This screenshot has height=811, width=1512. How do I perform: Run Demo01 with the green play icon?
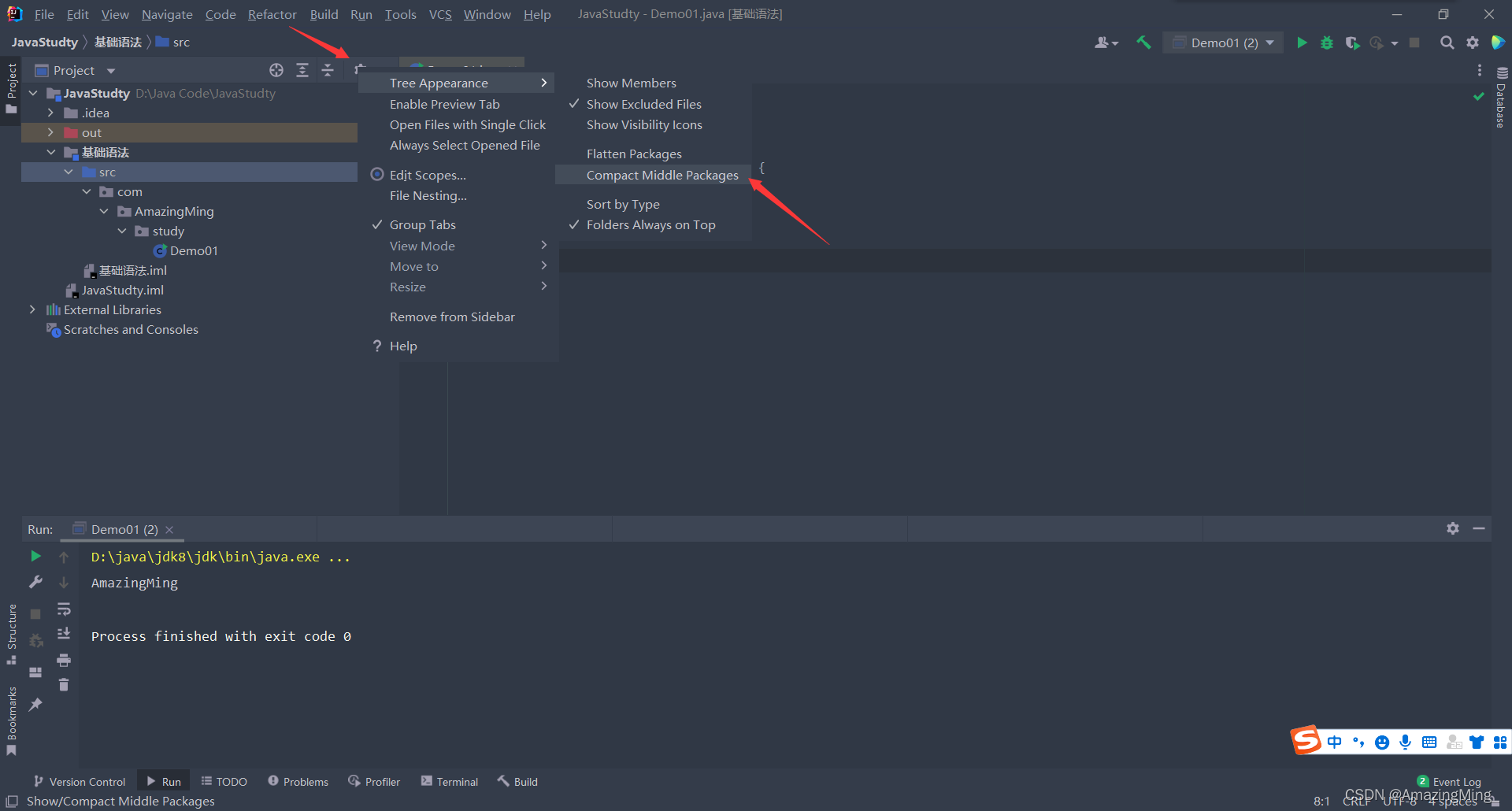pos(1302,43)
